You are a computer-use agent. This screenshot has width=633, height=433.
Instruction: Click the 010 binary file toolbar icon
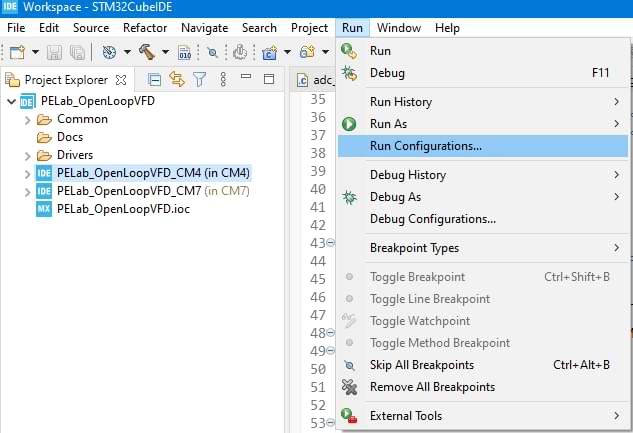184,52
